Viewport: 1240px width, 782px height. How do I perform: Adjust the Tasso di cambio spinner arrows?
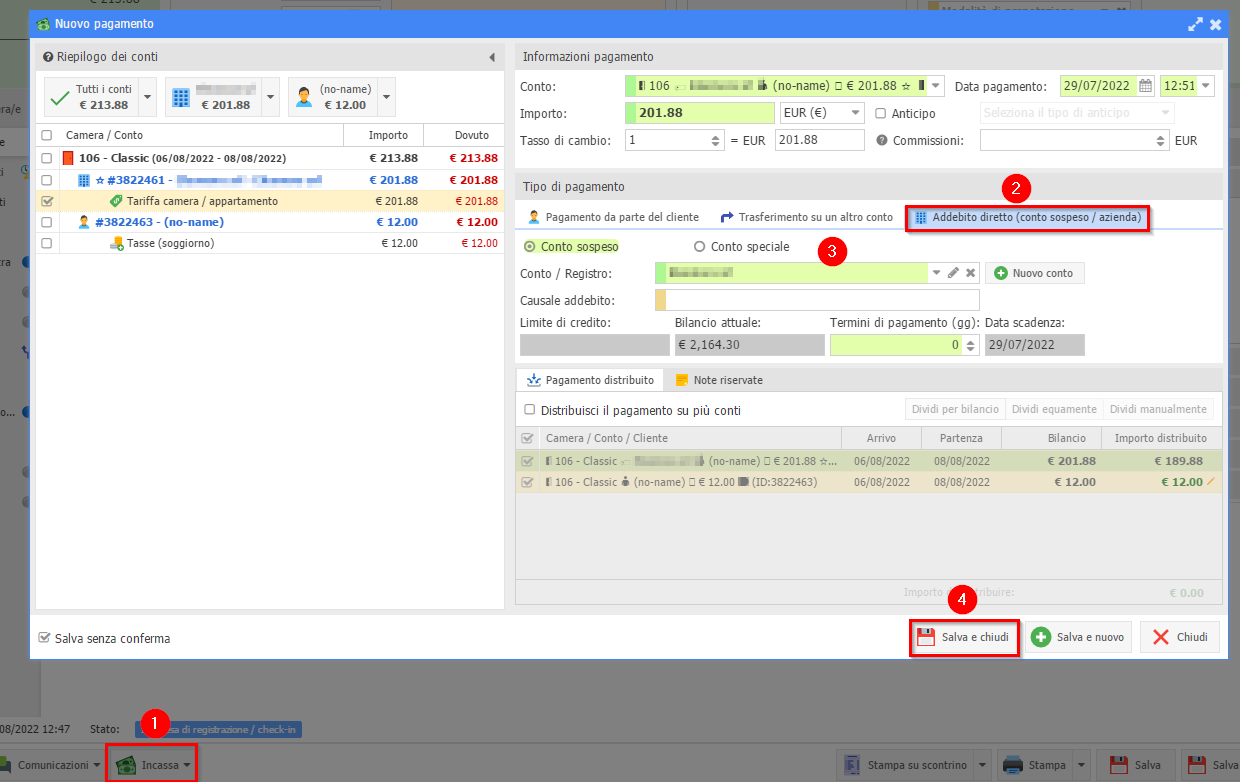pos(716,141)
